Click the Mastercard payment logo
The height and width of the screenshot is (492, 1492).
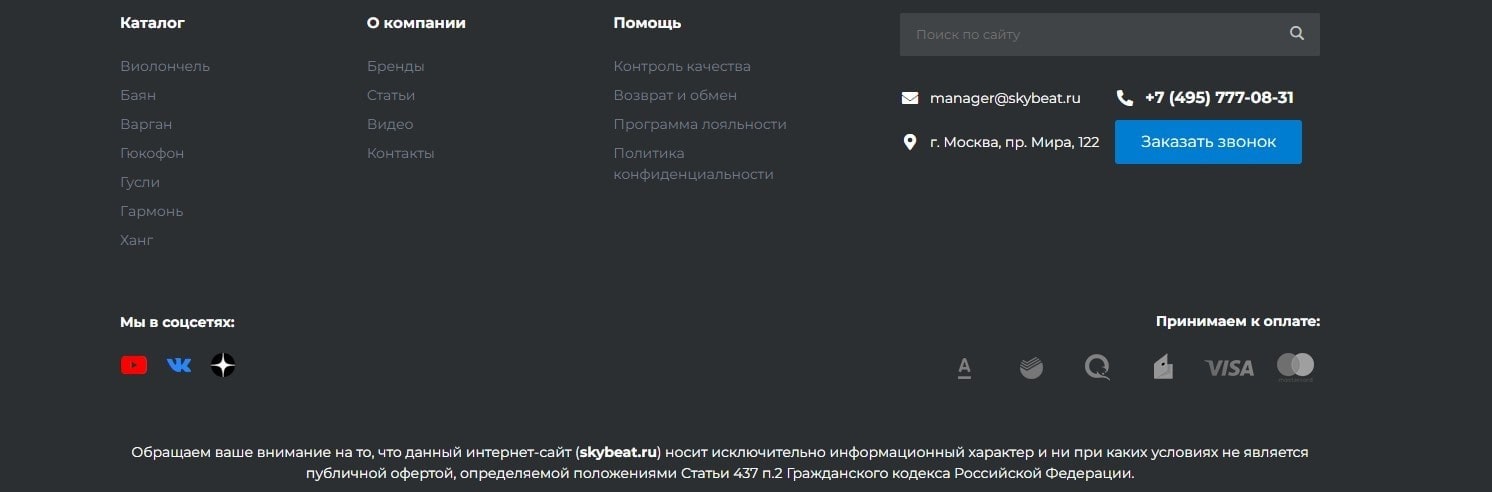(1295, 367)
